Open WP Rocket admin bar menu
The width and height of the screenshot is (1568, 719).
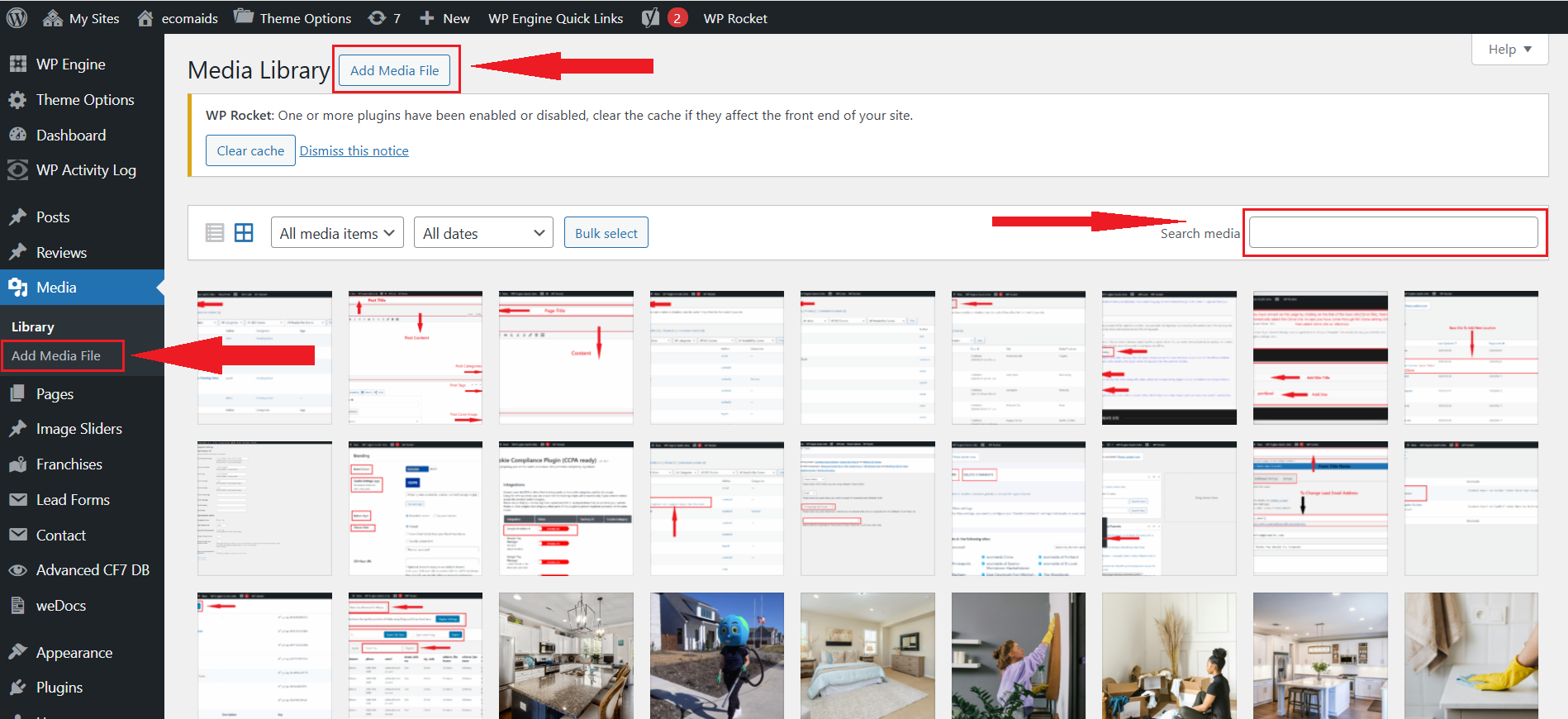coord(735,18)
